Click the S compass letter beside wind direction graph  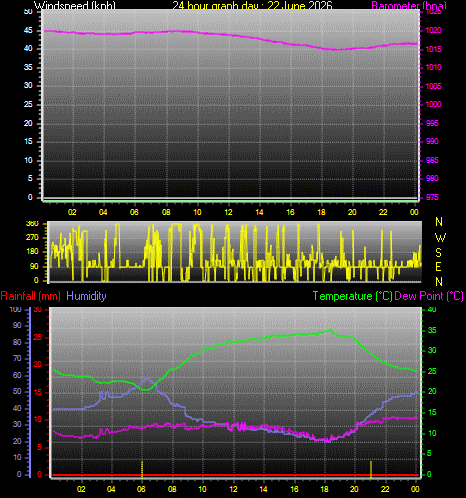439,253
